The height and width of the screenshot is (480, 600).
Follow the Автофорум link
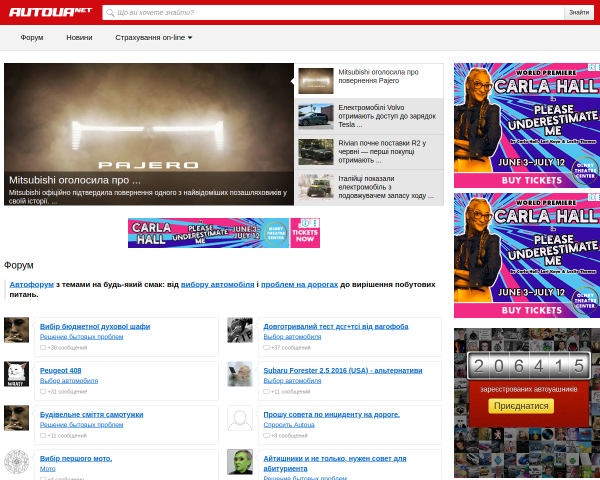coord(31,284)
